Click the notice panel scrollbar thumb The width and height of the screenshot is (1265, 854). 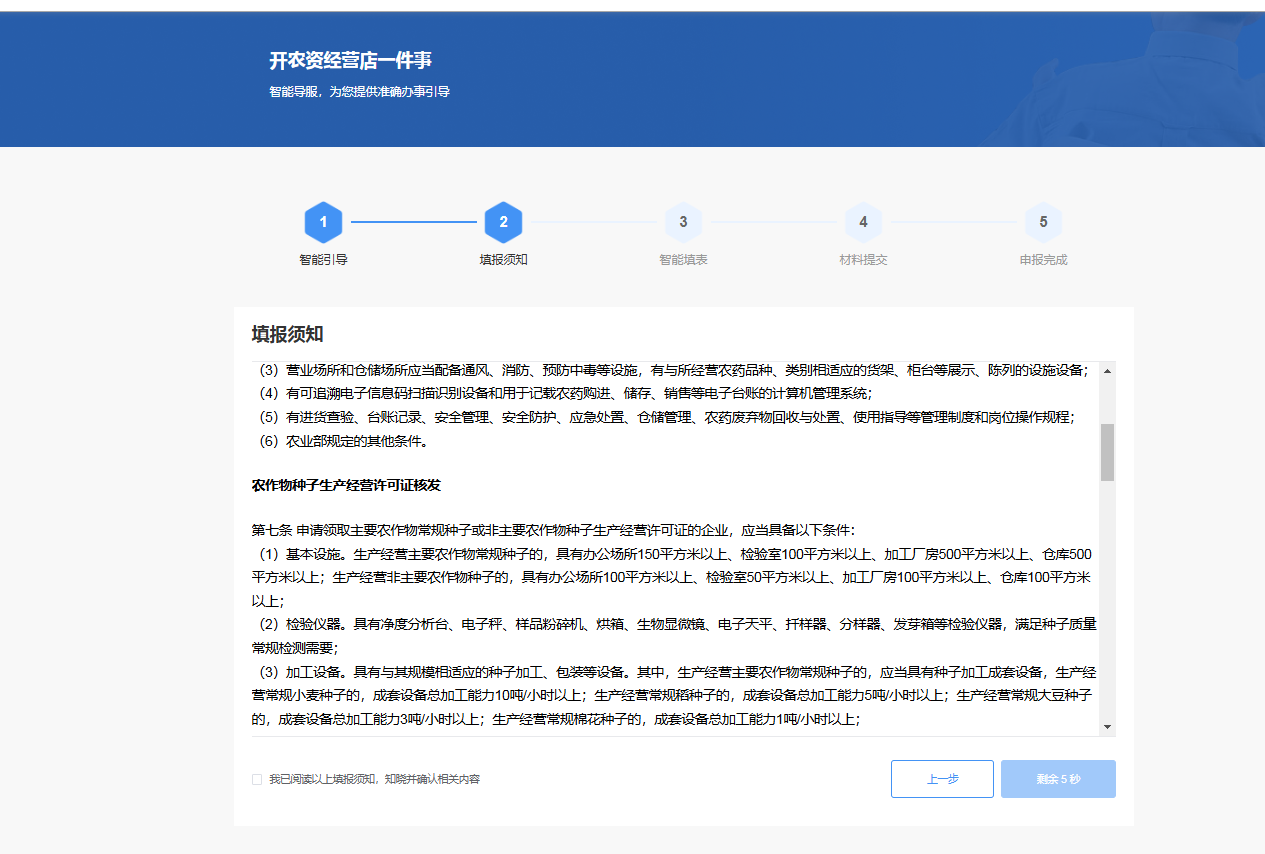[1107, 452]
